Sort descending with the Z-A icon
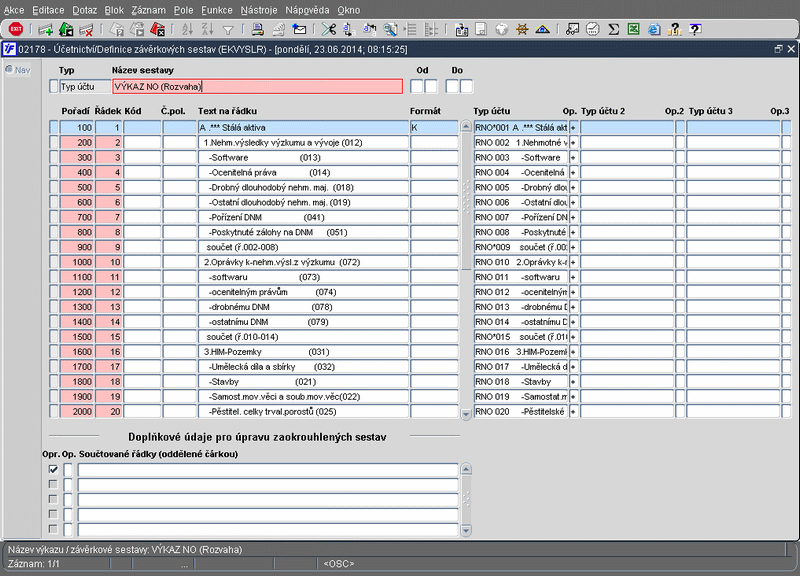Screen dimensions: 800x576 point(207,30)
